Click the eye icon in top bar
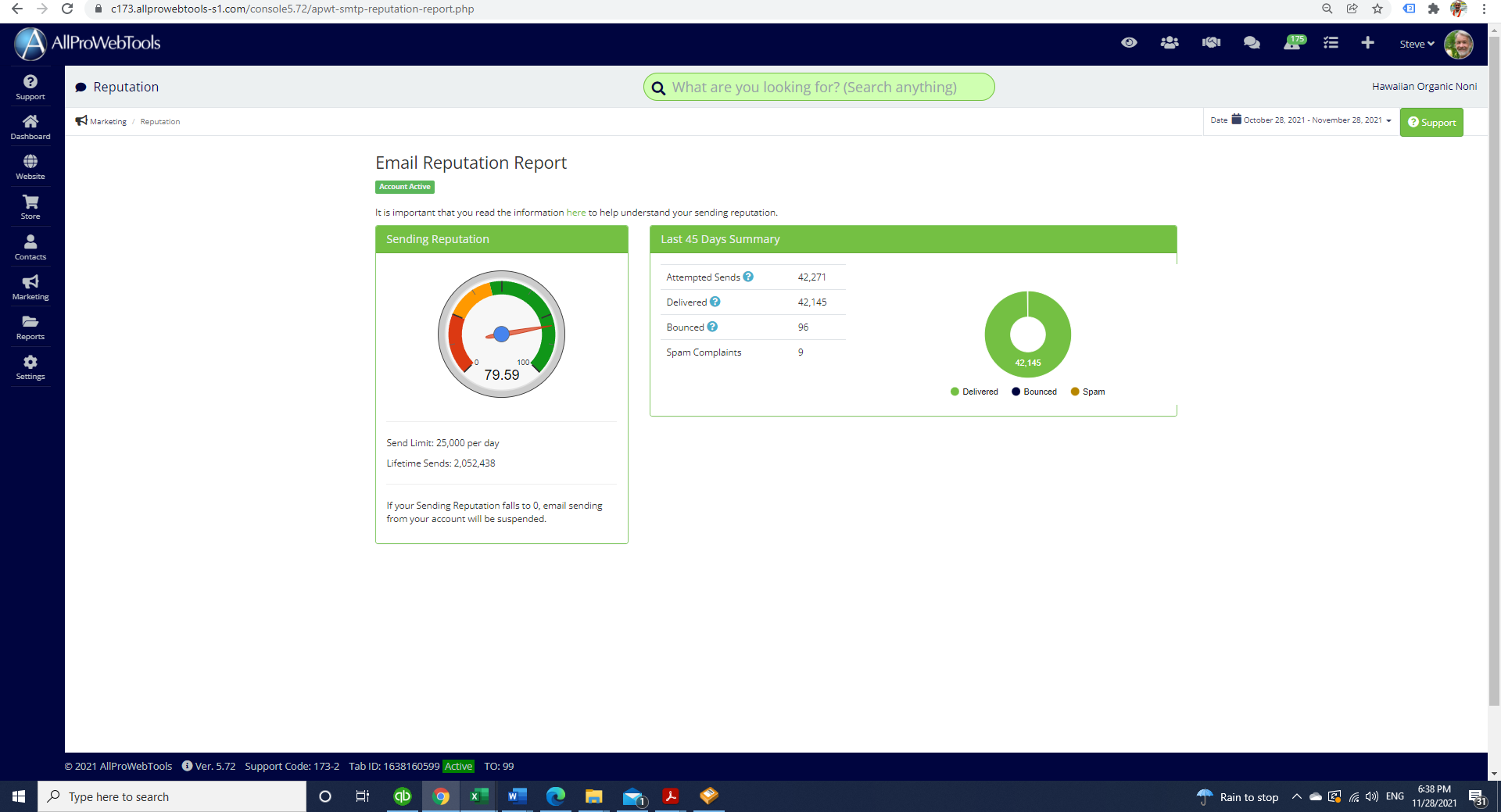The height and width of the screenshot is (812, 1501). click(x=1129, y=43)
